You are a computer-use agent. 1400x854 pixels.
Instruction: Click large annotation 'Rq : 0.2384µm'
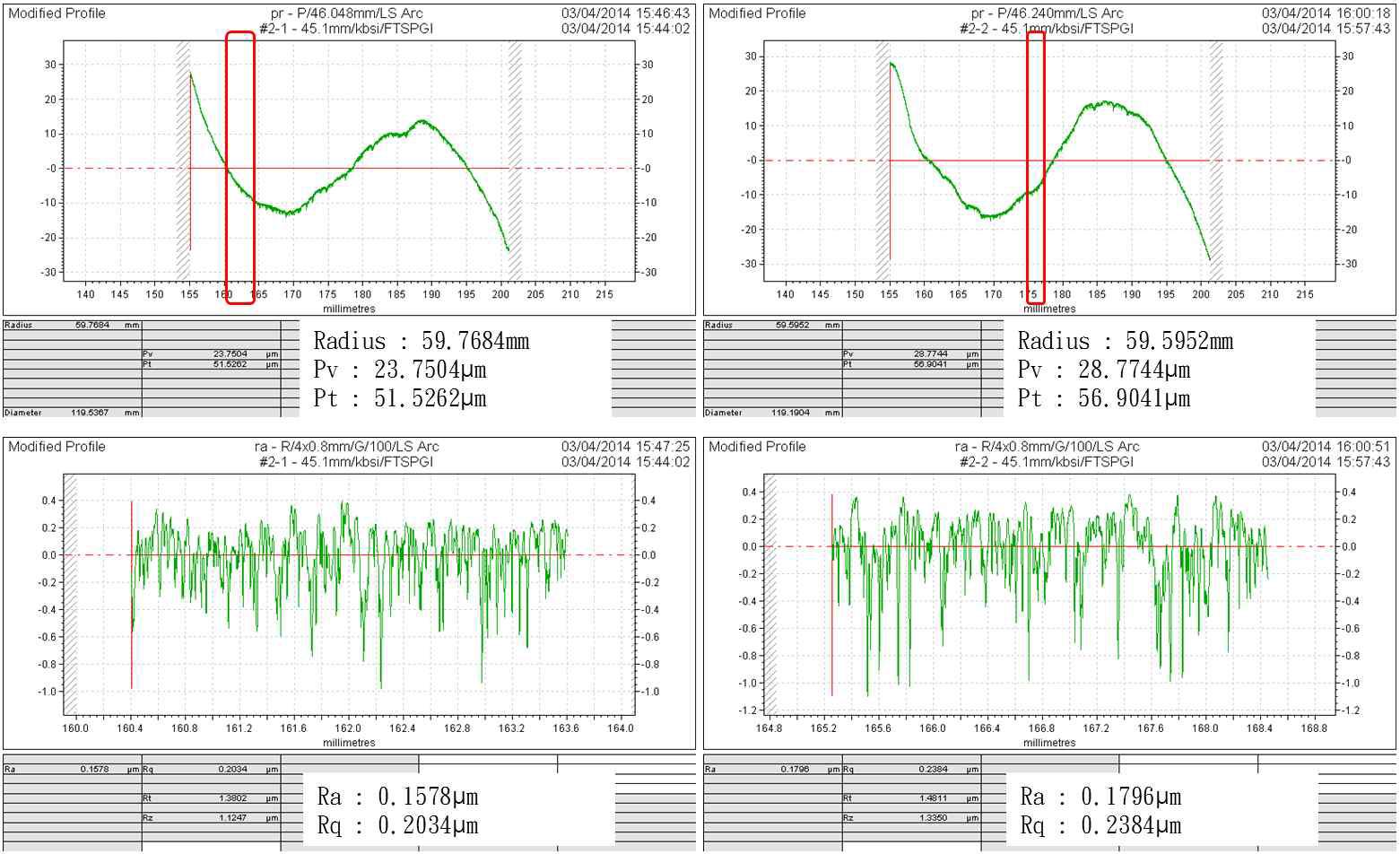tap(1100, 826)
